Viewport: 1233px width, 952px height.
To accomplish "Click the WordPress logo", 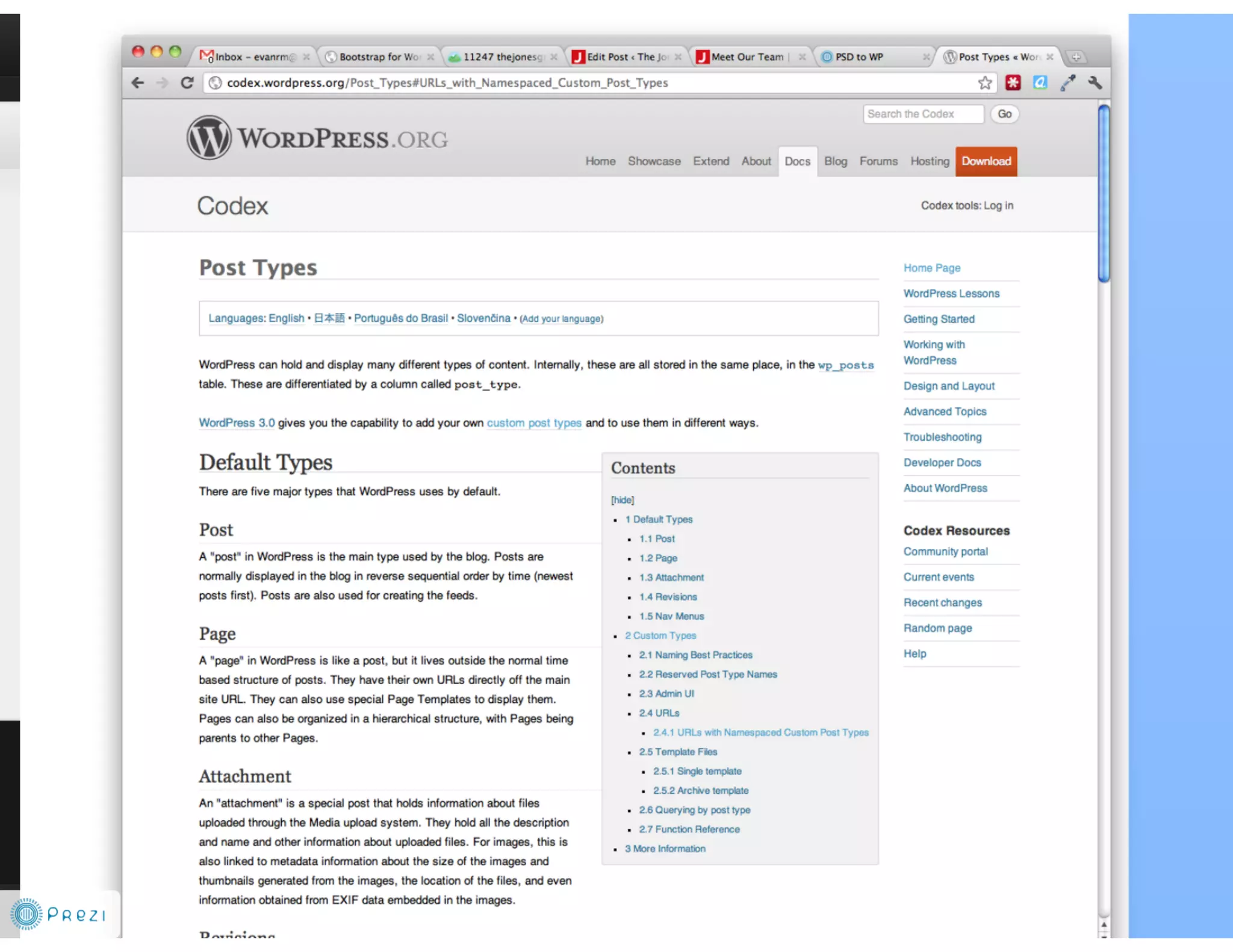I will coord(317,138).
